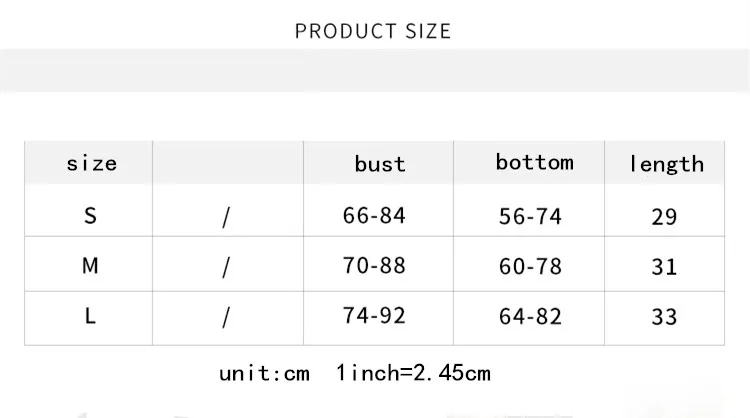
Task: Click the length column header
Action: click(666, 164)
